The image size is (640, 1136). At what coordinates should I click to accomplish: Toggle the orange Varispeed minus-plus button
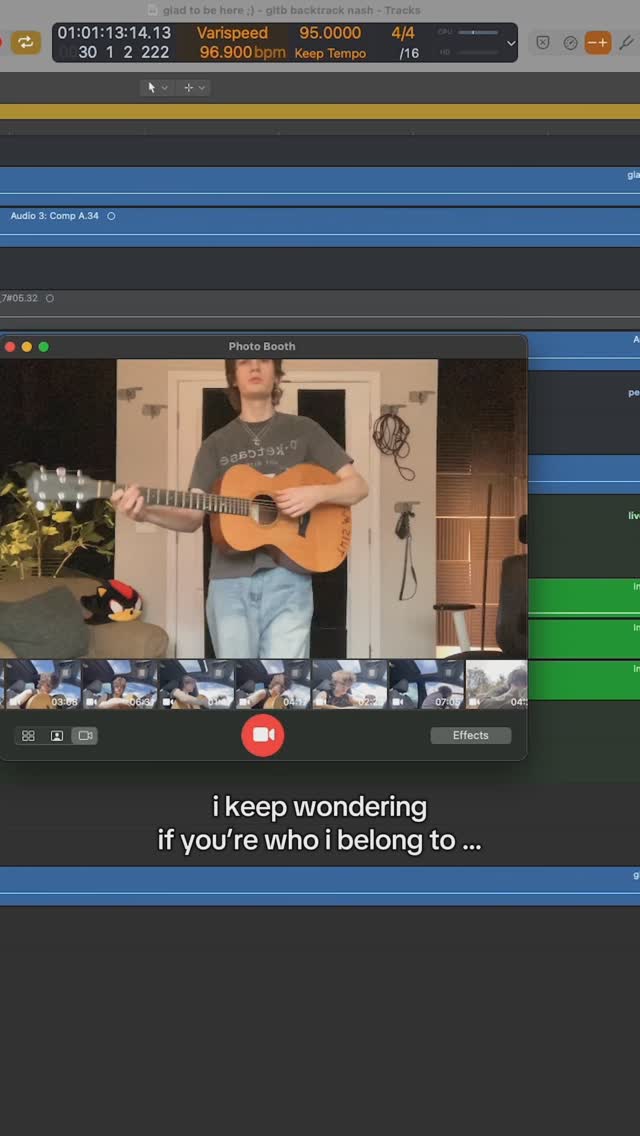click(598, 43)
